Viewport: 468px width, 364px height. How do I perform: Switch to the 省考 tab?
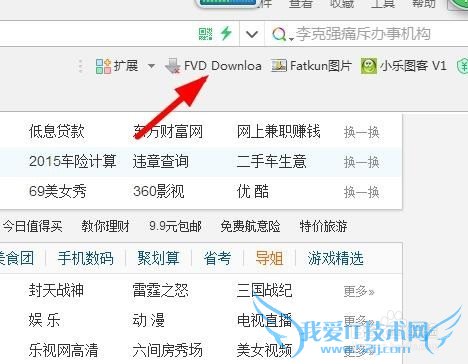point(217,258)
